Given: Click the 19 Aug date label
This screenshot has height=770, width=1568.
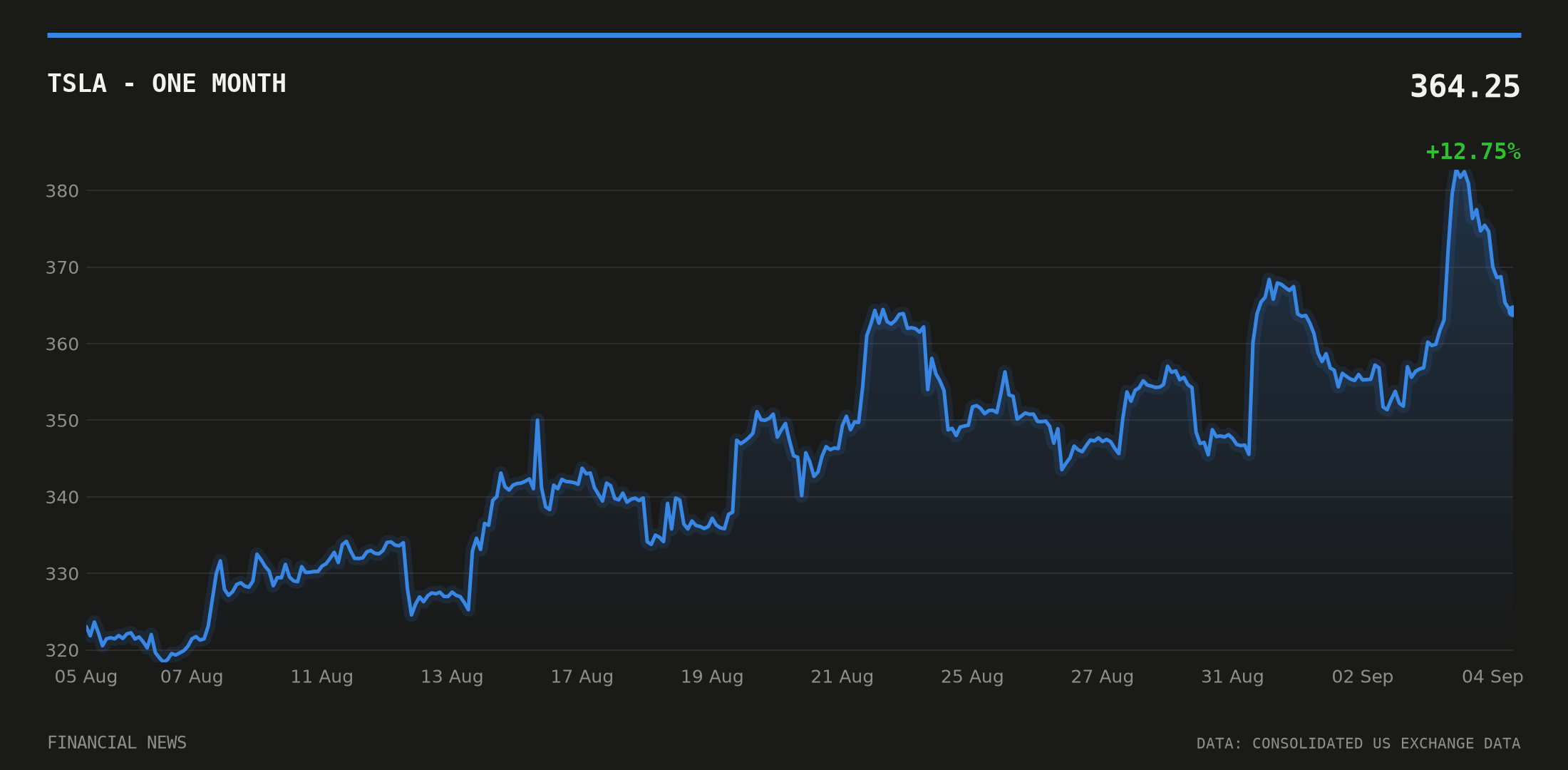Looking at the screenshot, I should (x=712, y=677).
